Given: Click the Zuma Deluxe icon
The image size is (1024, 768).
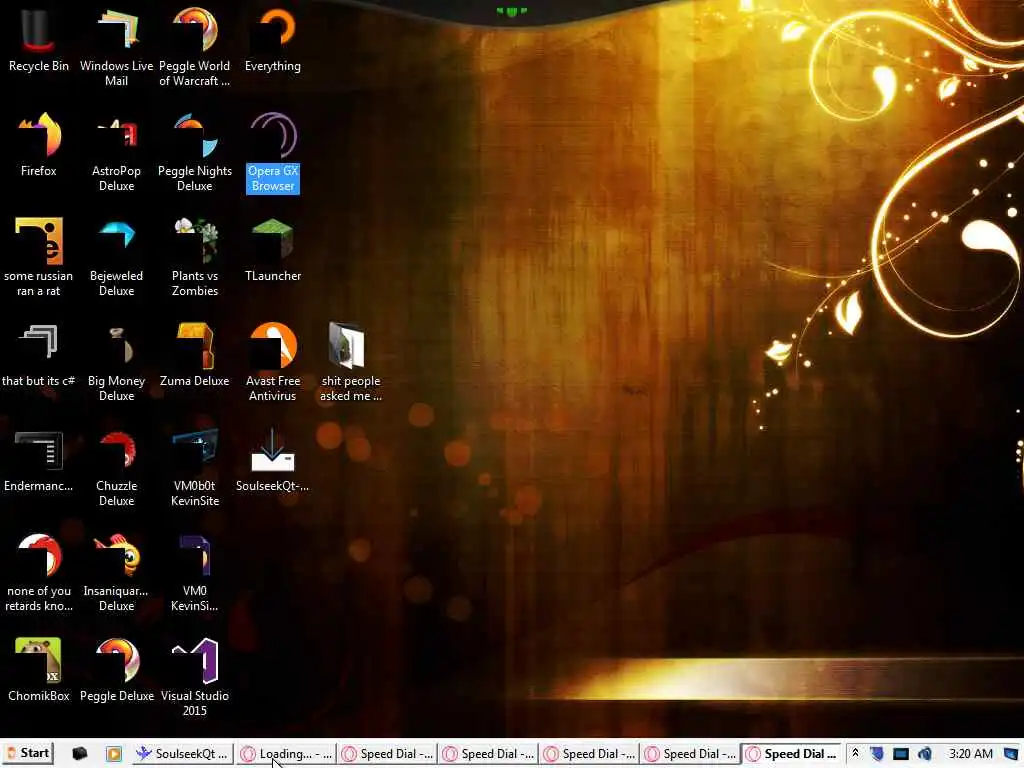Looking at the screenshot, I should (195, 355).
